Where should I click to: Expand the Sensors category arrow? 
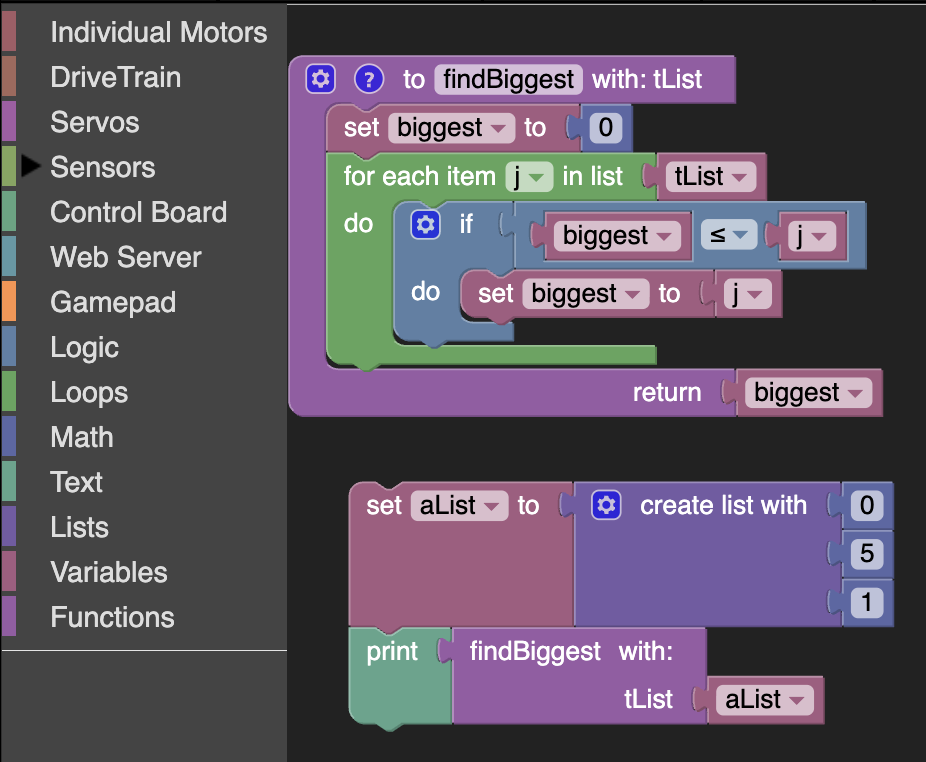pyautogui.click(x=31, y=167)
